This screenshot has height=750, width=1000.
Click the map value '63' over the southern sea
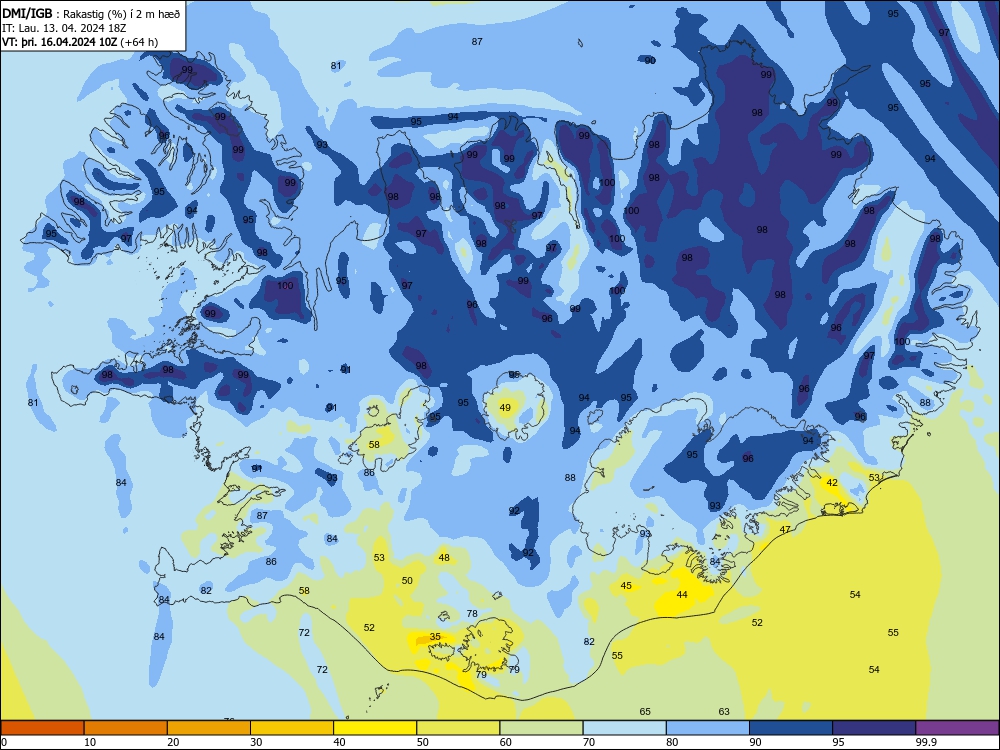(724, 712)
